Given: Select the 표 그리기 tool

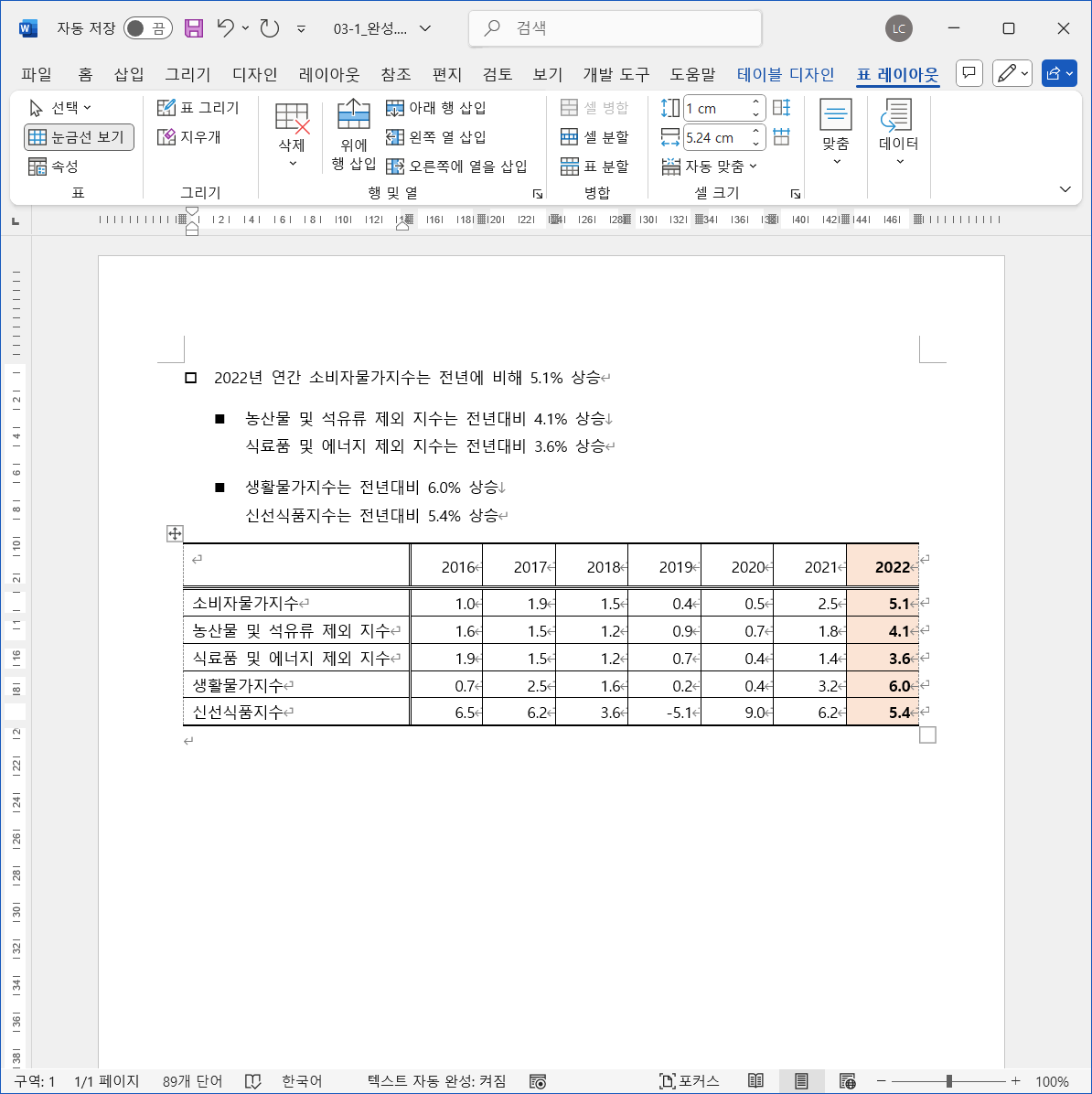Looking at the screenshot, I should pyautogui.click(x=198, y=107).
